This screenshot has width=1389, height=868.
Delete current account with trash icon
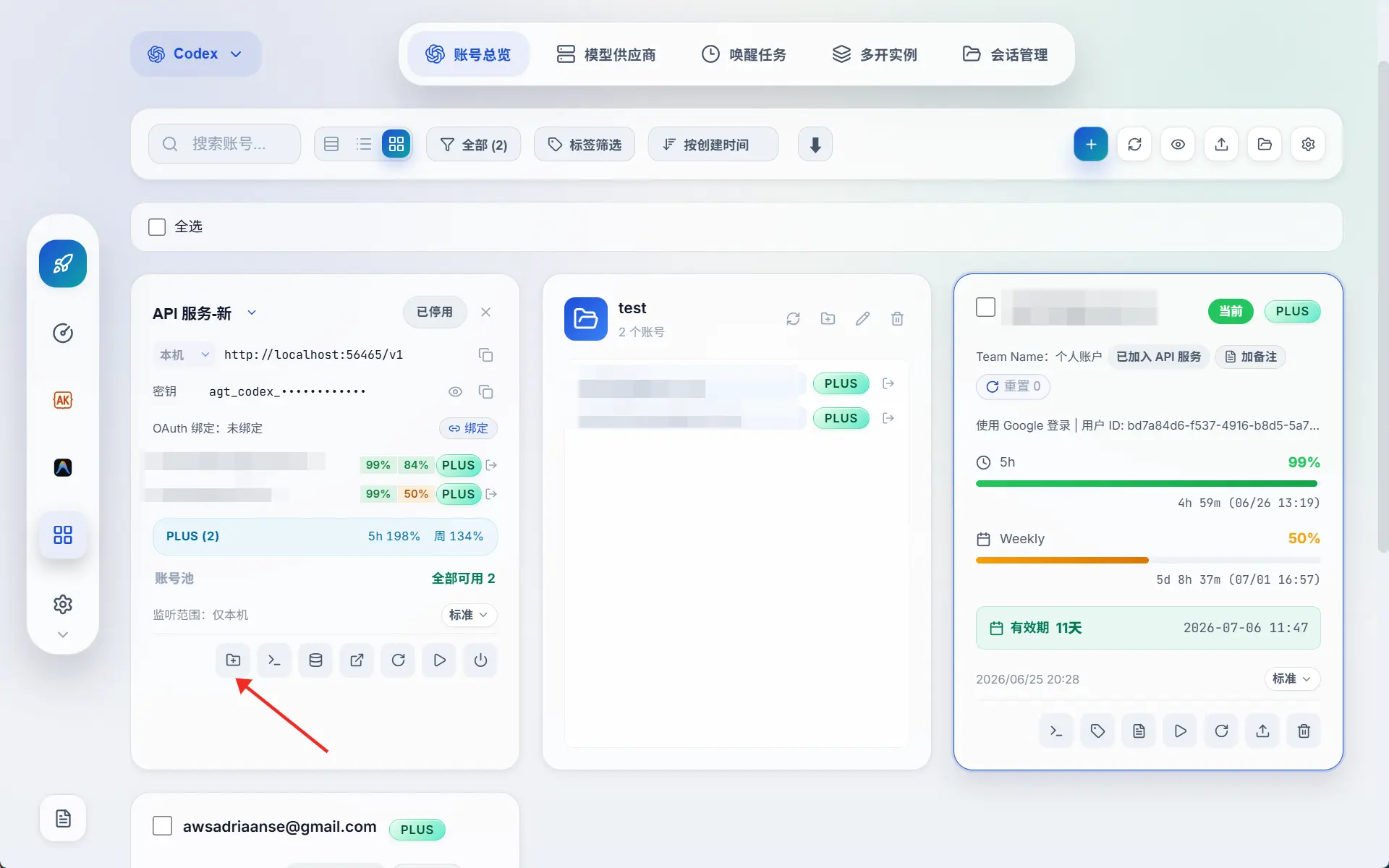pos(1304,731)
